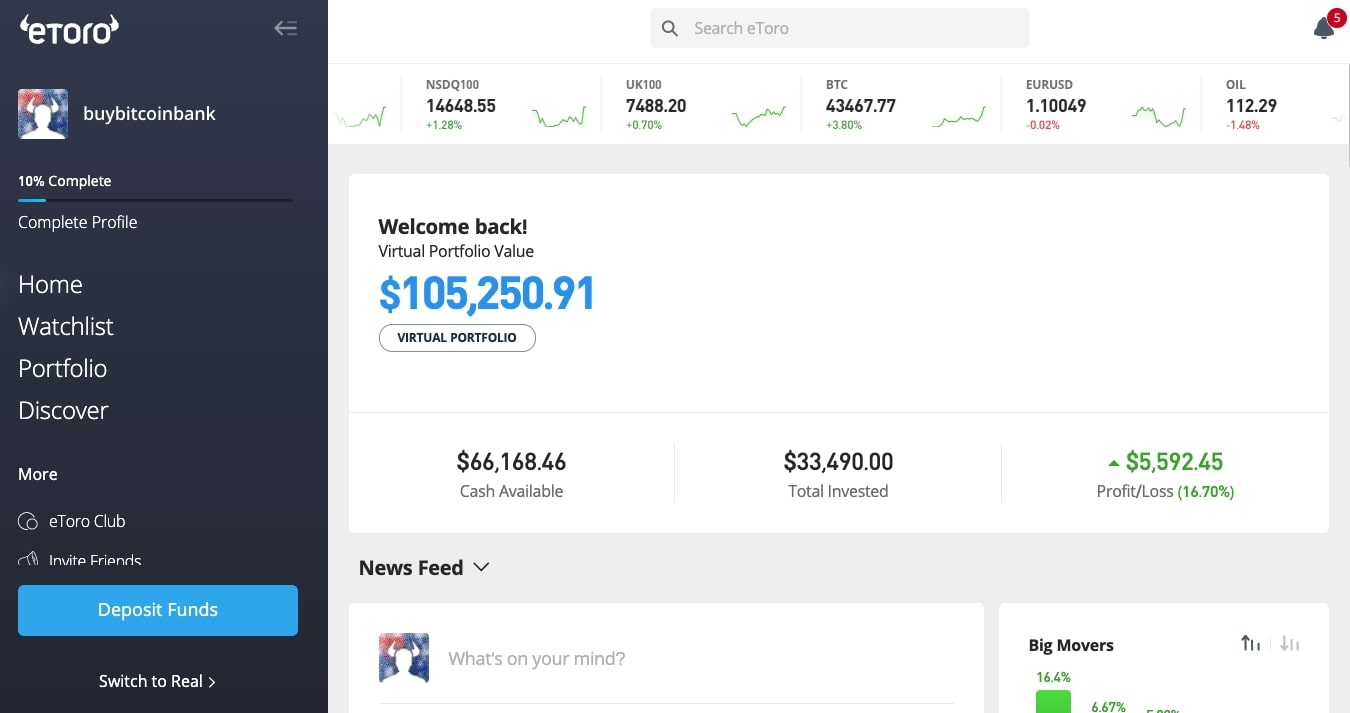Click the avatar in the post box

[x=404, y=658]
